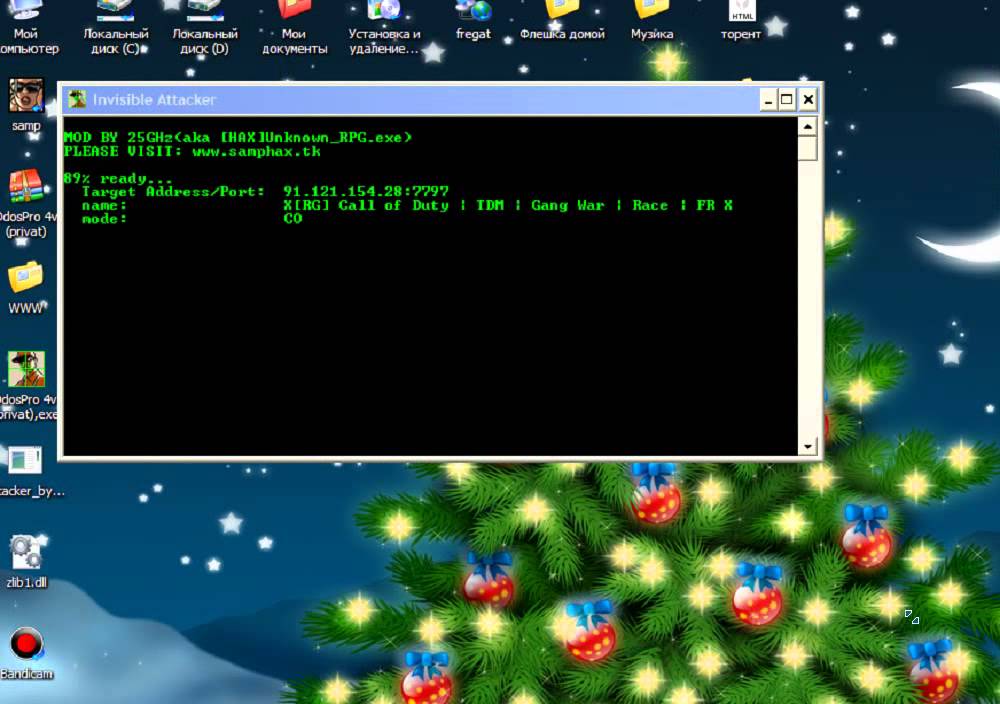1000x704 pixels.
Task: Click the 'Target Address/Port:' label
Action: point(173,191)
